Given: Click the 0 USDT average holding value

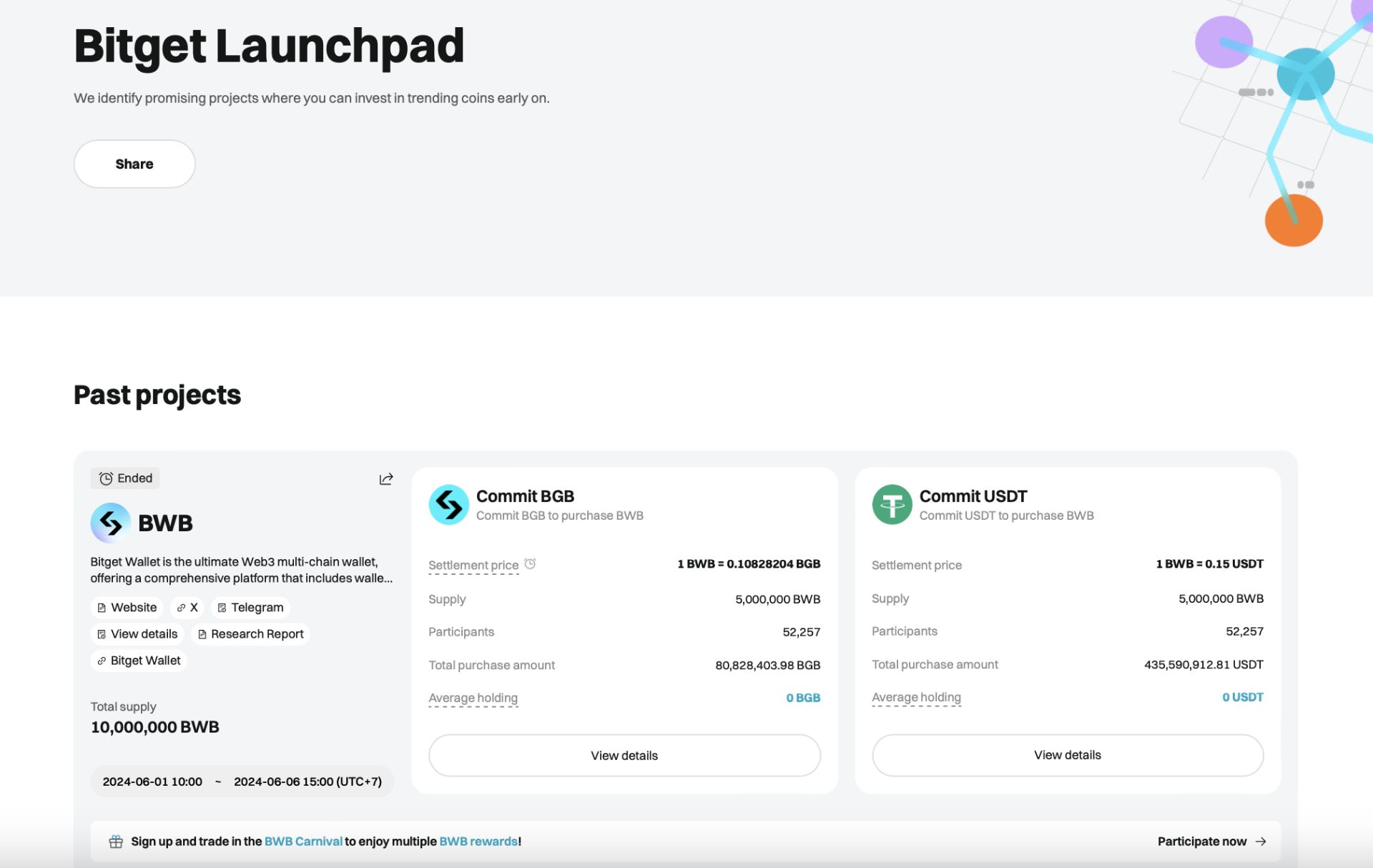Looking at the screenshot, I should (1243, 697).
